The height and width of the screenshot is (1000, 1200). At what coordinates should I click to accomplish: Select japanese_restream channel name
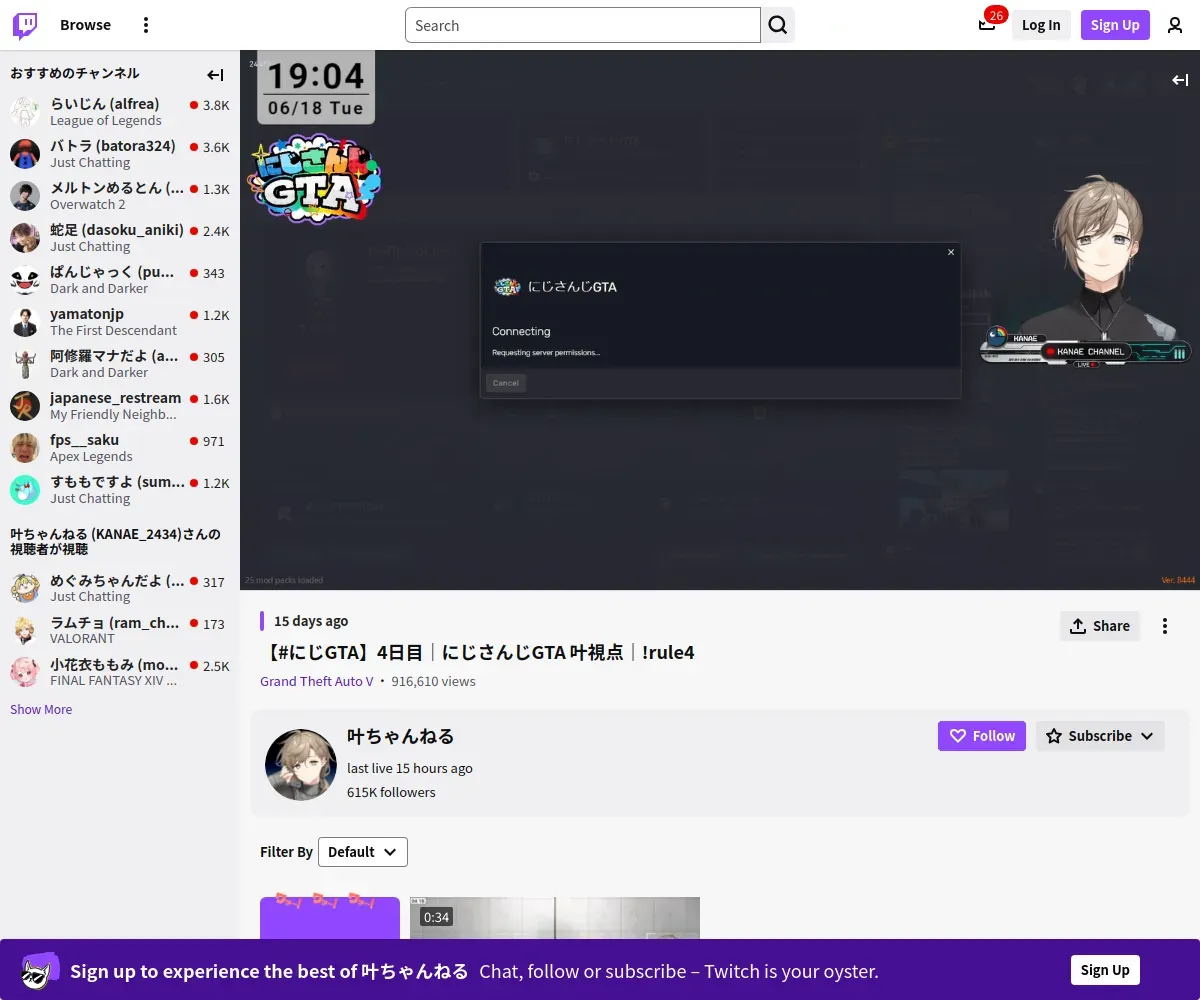pyautogui.click(x=116, y=398)
